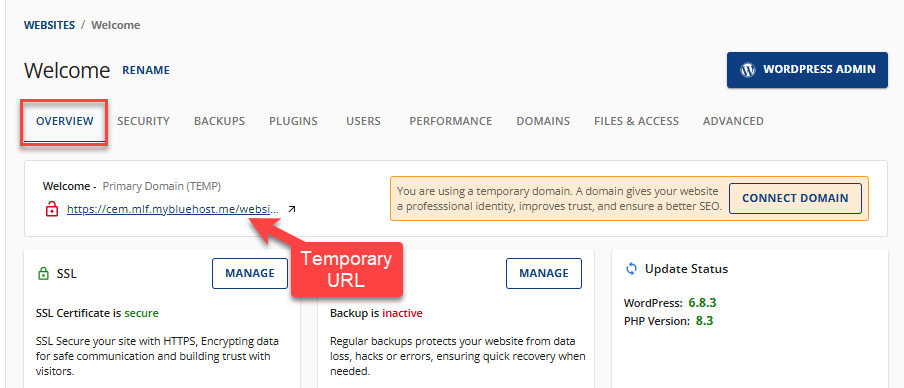Click the Update Status heading
The image size is (904, 388).
686,269
